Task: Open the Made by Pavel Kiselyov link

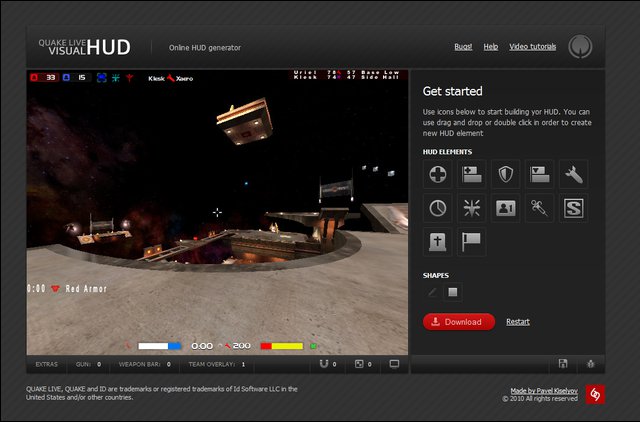Action: 544,391
